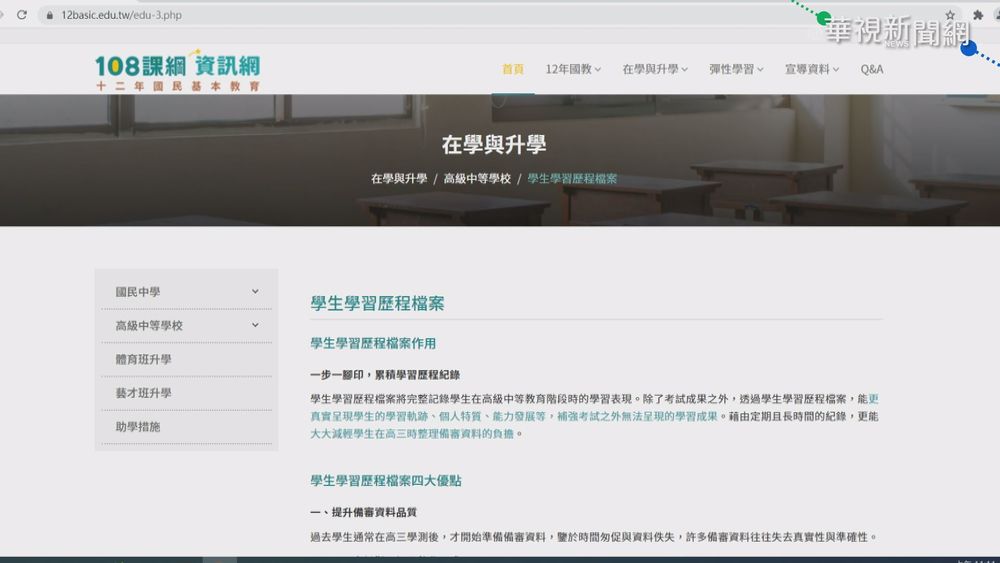Click the 108課綱資訊網 logo

click(x=178, y=71)
